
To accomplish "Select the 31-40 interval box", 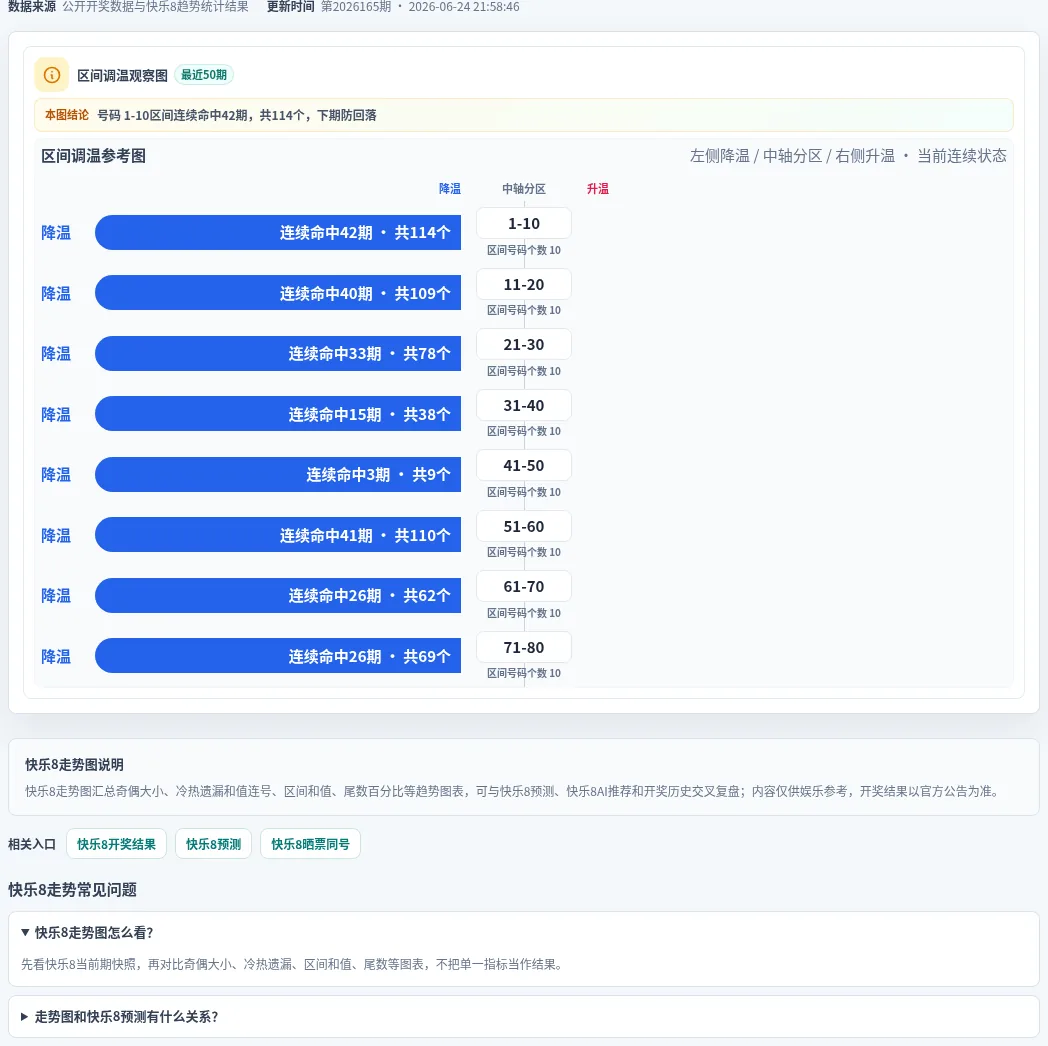I will (x=524, y=405).
